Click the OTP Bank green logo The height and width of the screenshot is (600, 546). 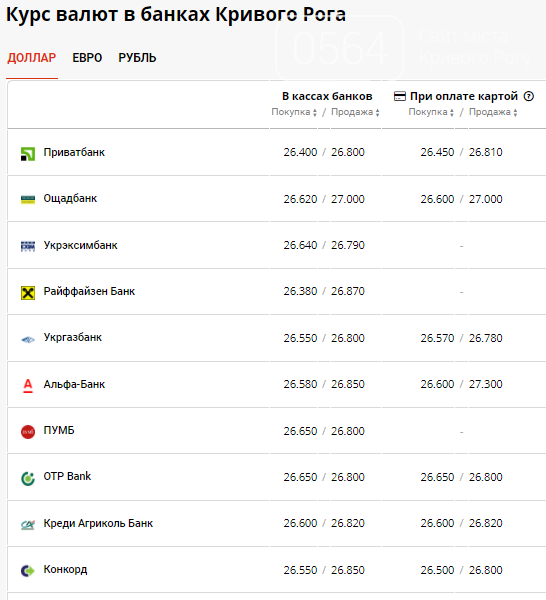(x=28, y=478)
